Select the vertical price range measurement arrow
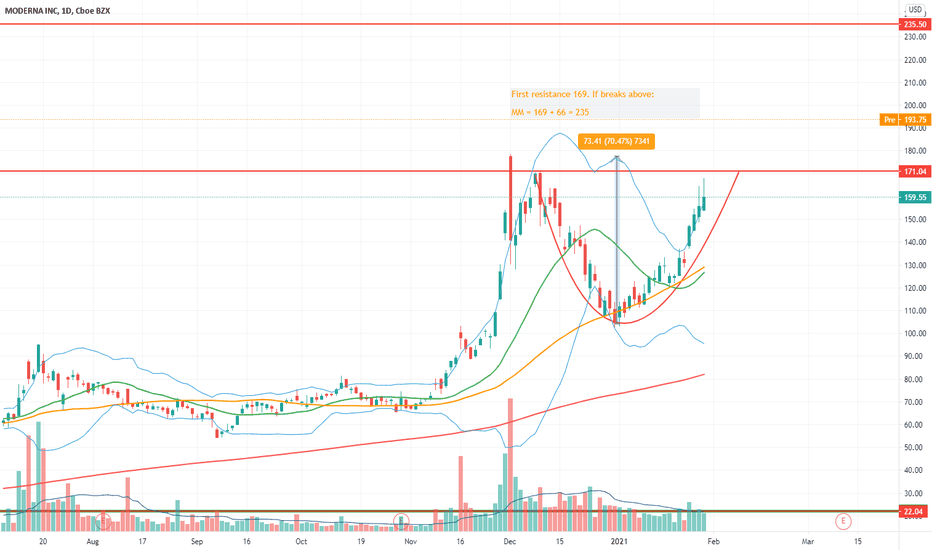The height and width of the screenshot is (550, 932). 617,240
